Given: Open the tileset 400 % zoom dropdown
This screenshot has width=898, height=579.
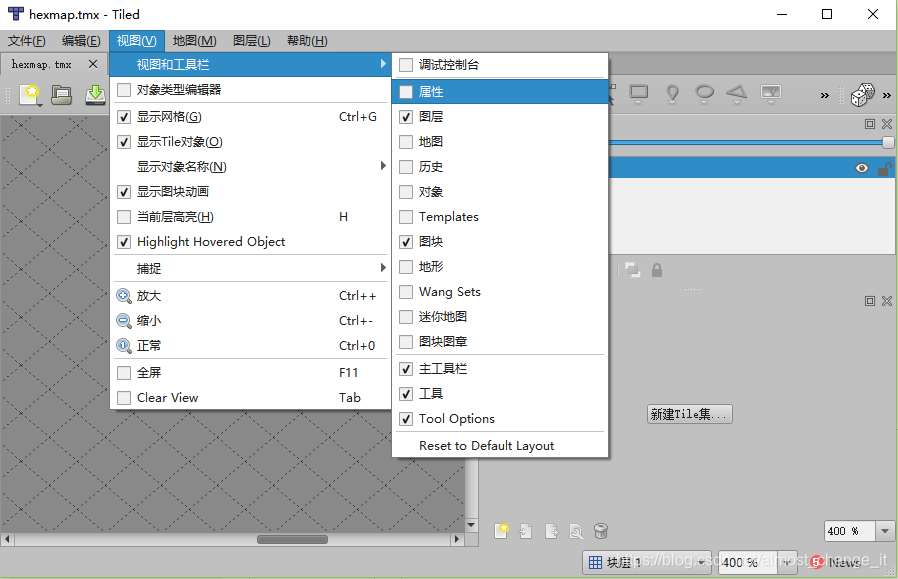Looking at the screenshot, I should click(885, 531).
